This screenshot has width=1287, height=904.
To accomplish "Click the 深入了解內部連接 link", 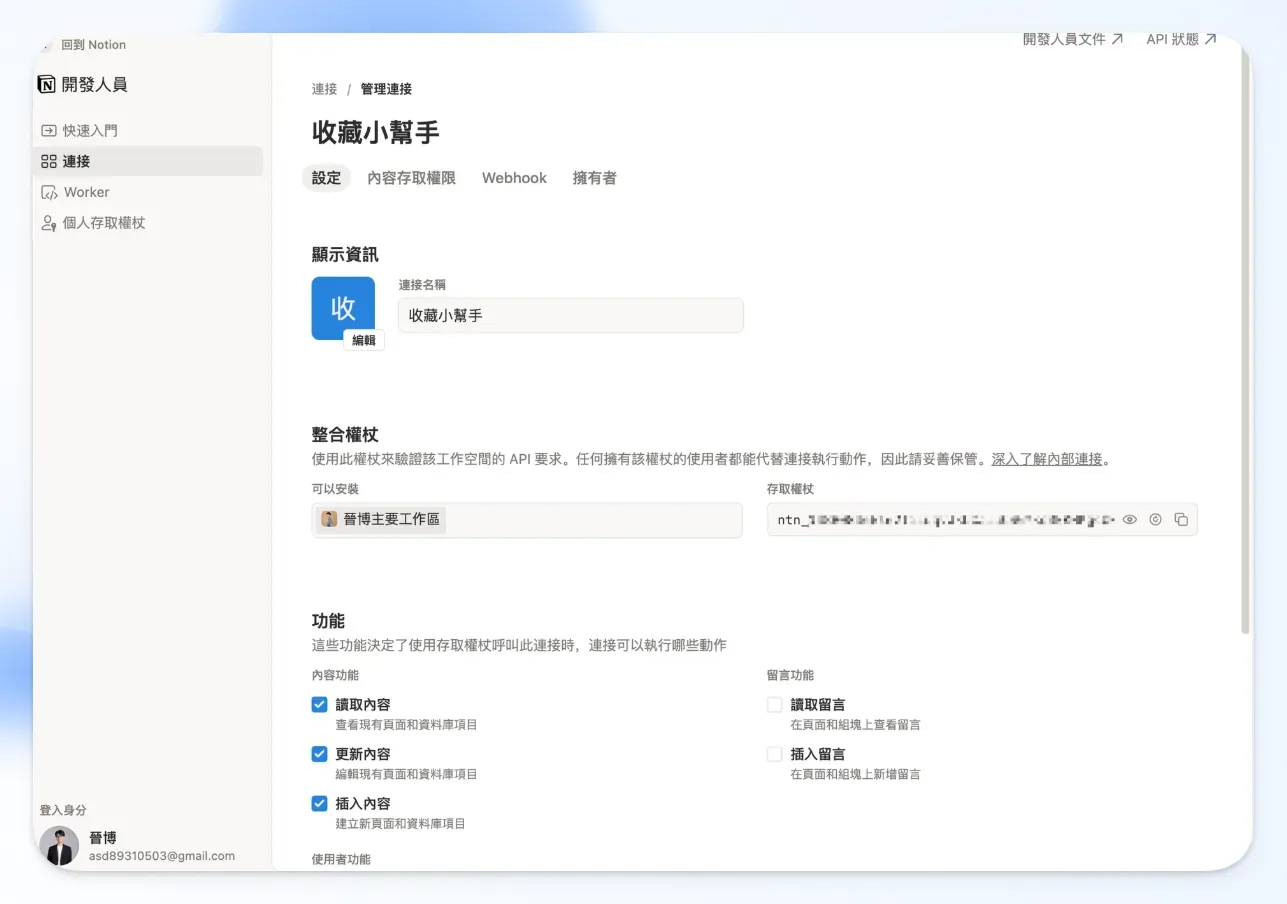I will [1047, 460].
